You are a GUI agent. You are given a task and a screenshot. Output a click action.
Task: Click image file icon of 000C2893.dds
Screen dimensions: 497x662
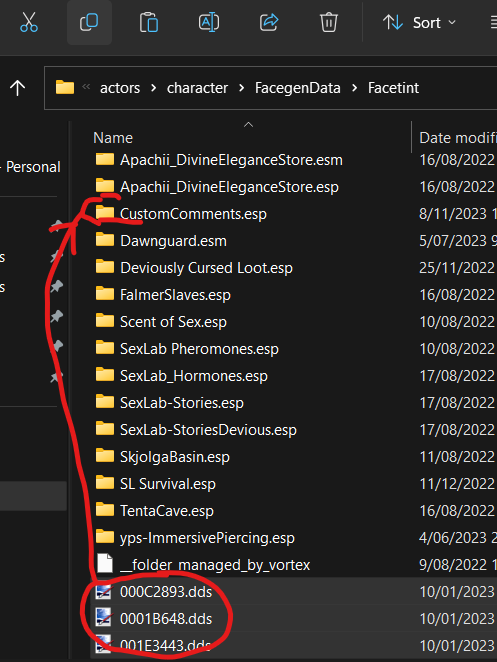coord(104,591)
